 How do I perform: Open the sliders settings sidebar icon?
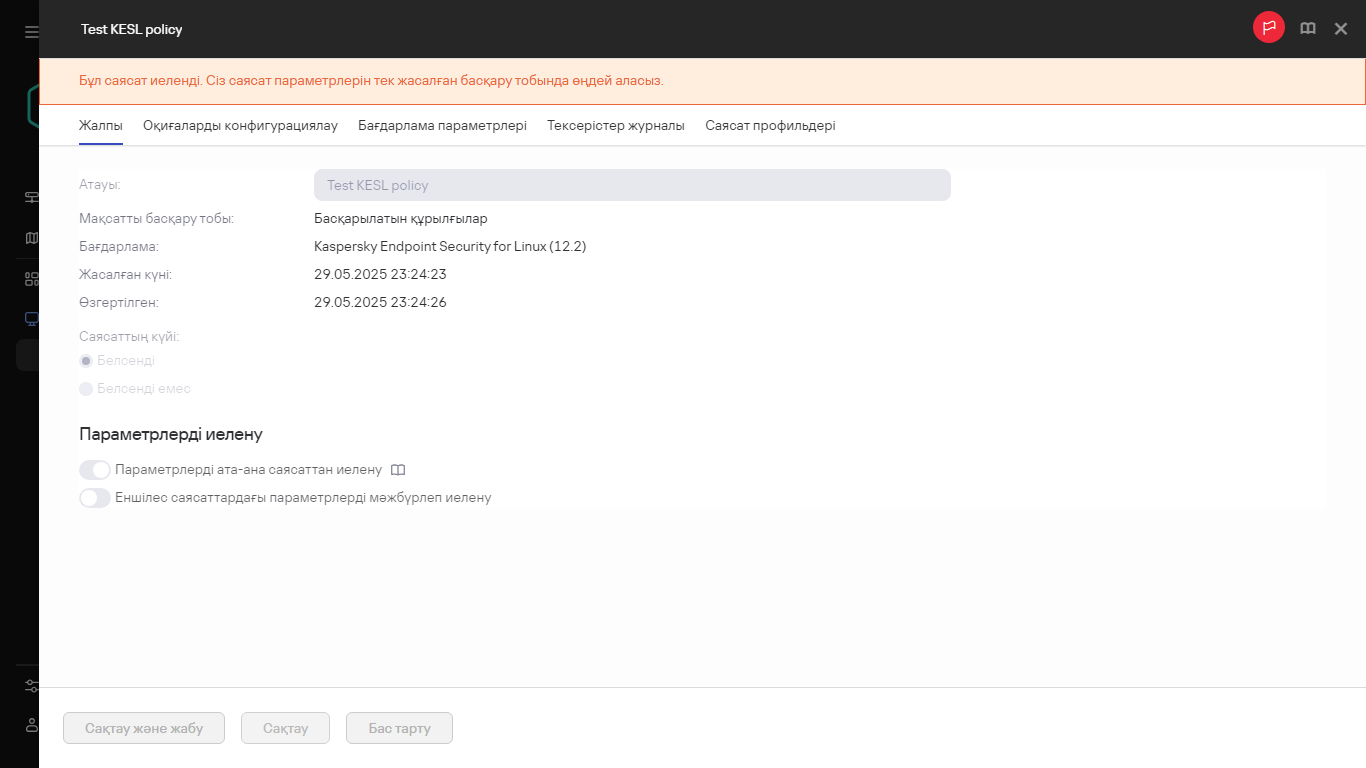tap(31, 686)
